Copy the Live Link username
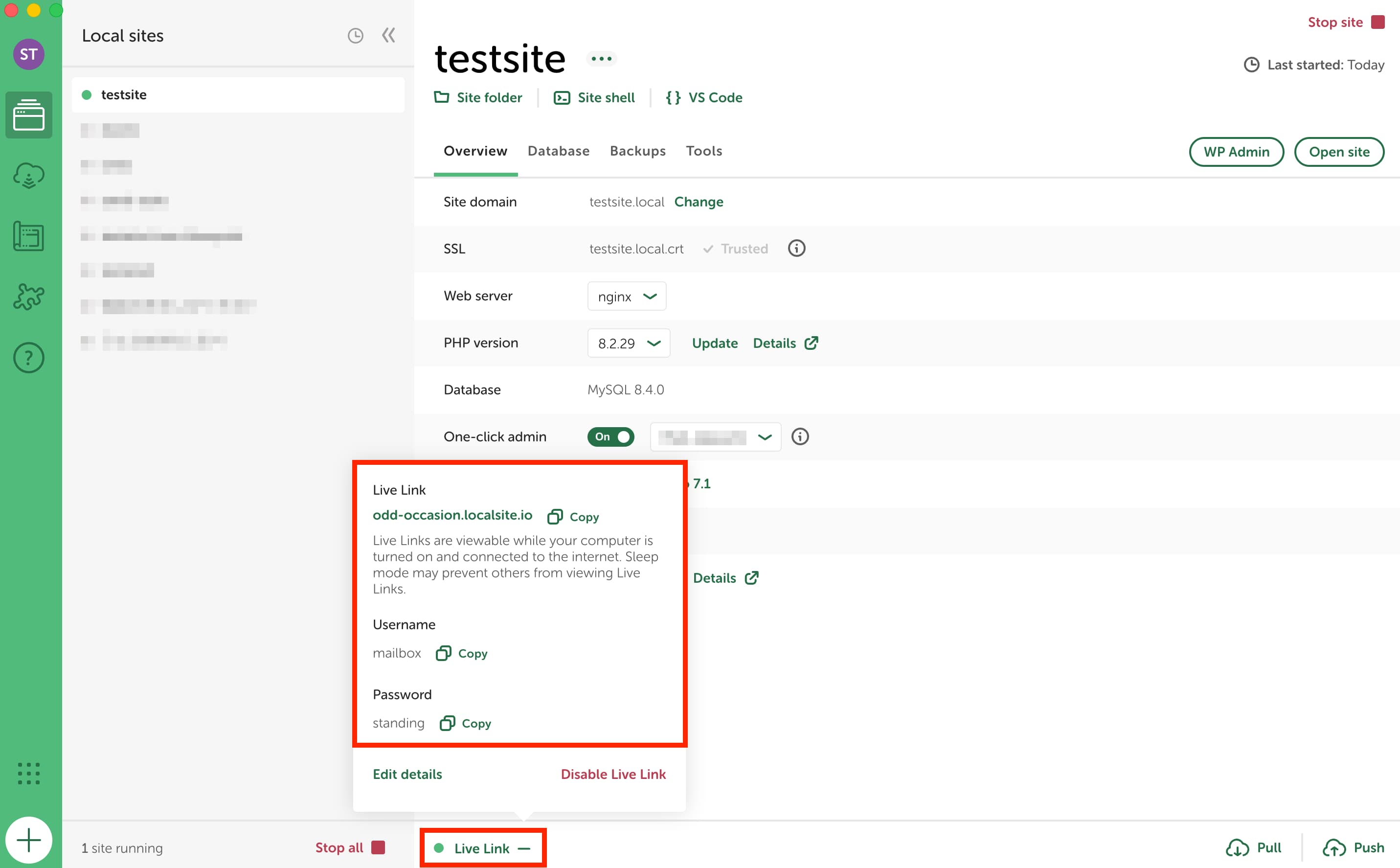Screen dimensions: 1400x868 [x=462, y=653]
